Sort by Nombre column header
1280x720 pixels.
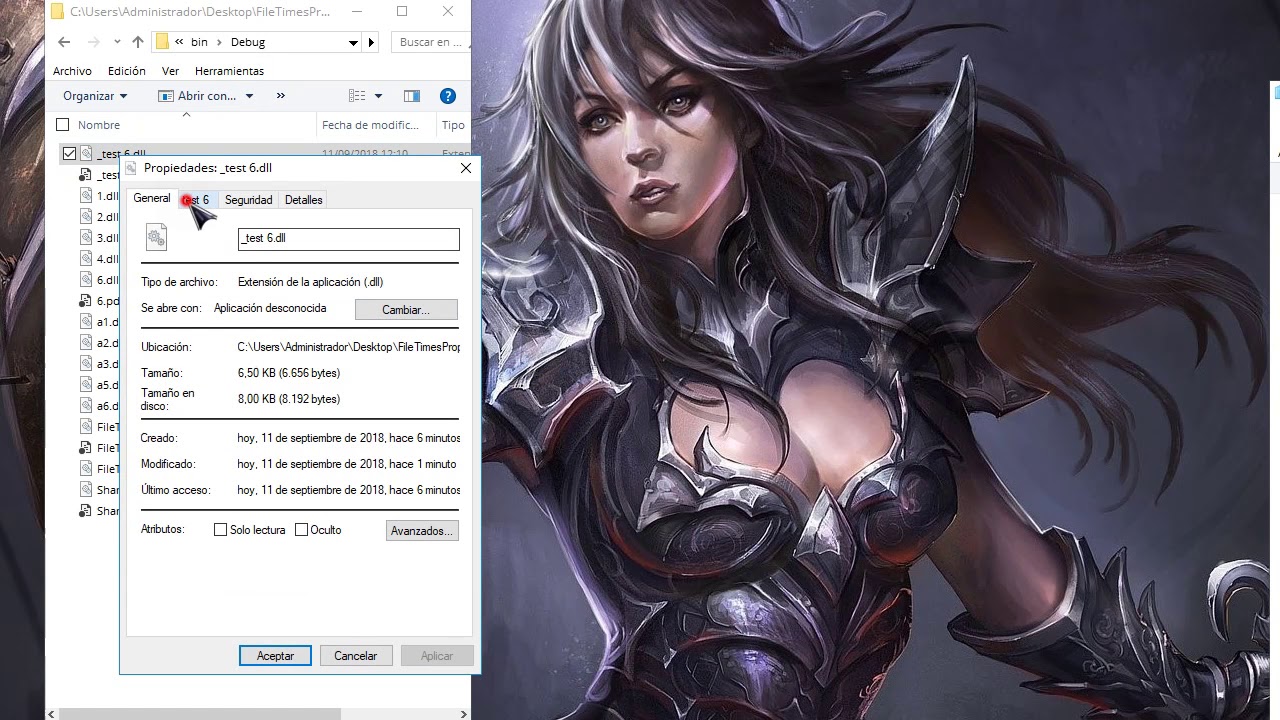99,125
